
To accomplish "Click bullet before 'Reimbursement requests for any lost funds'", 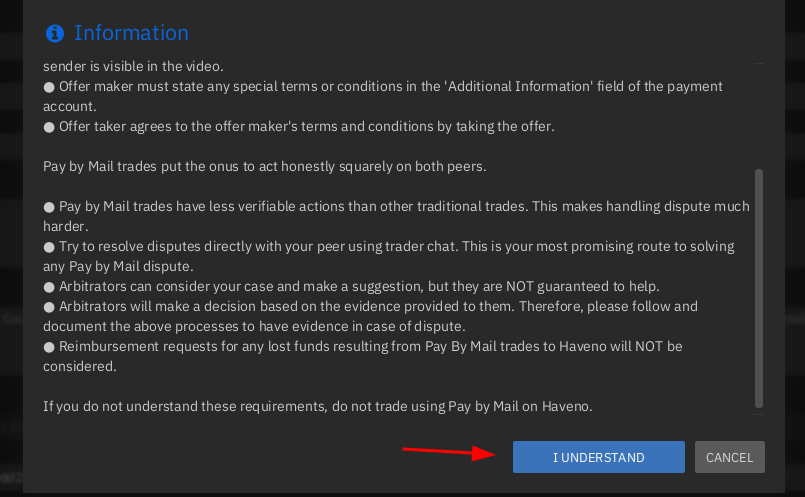I will click(49, 347).
